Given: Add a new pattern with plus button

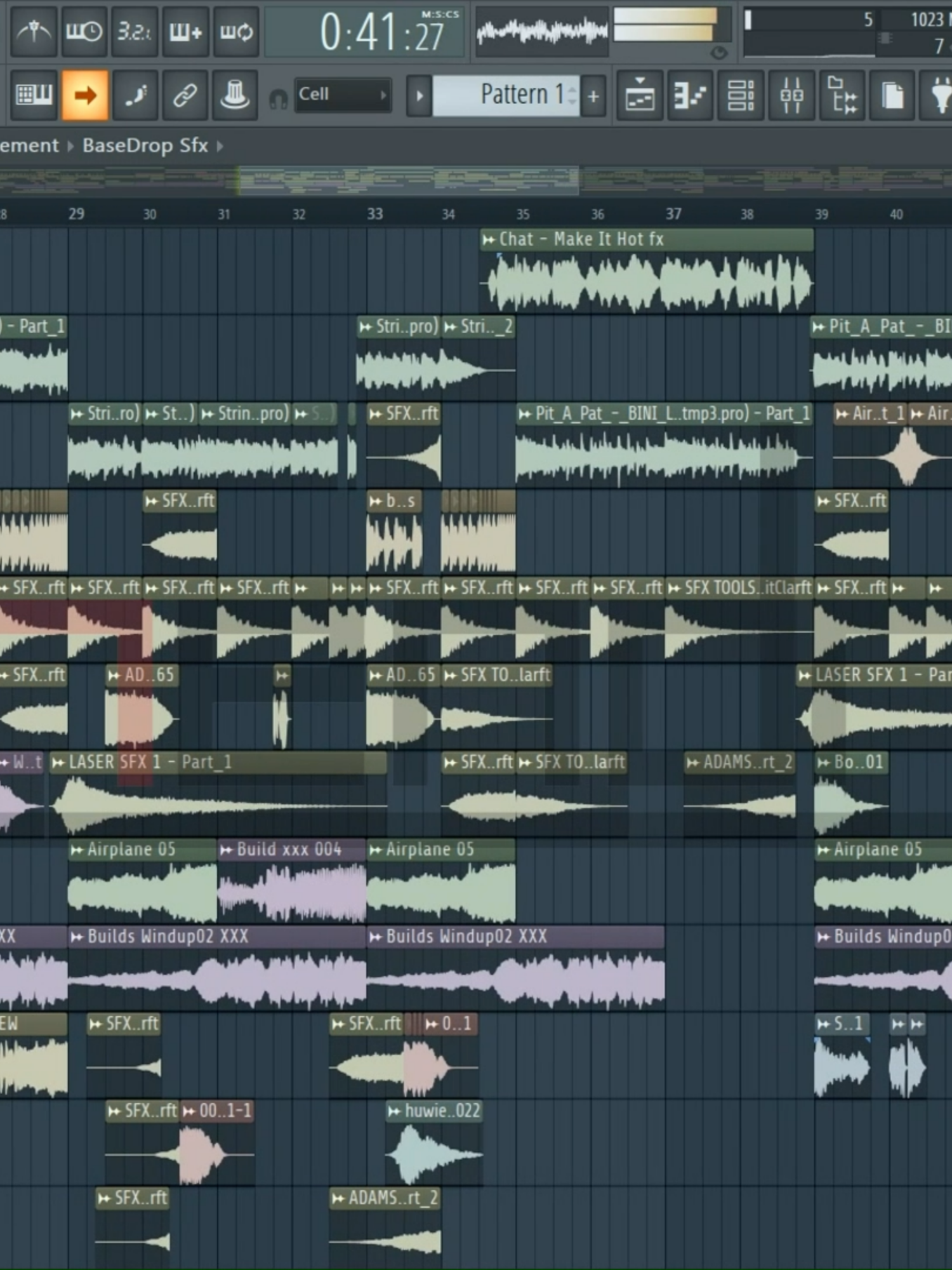Looking at the screenshot, I should tap(593, 96).
